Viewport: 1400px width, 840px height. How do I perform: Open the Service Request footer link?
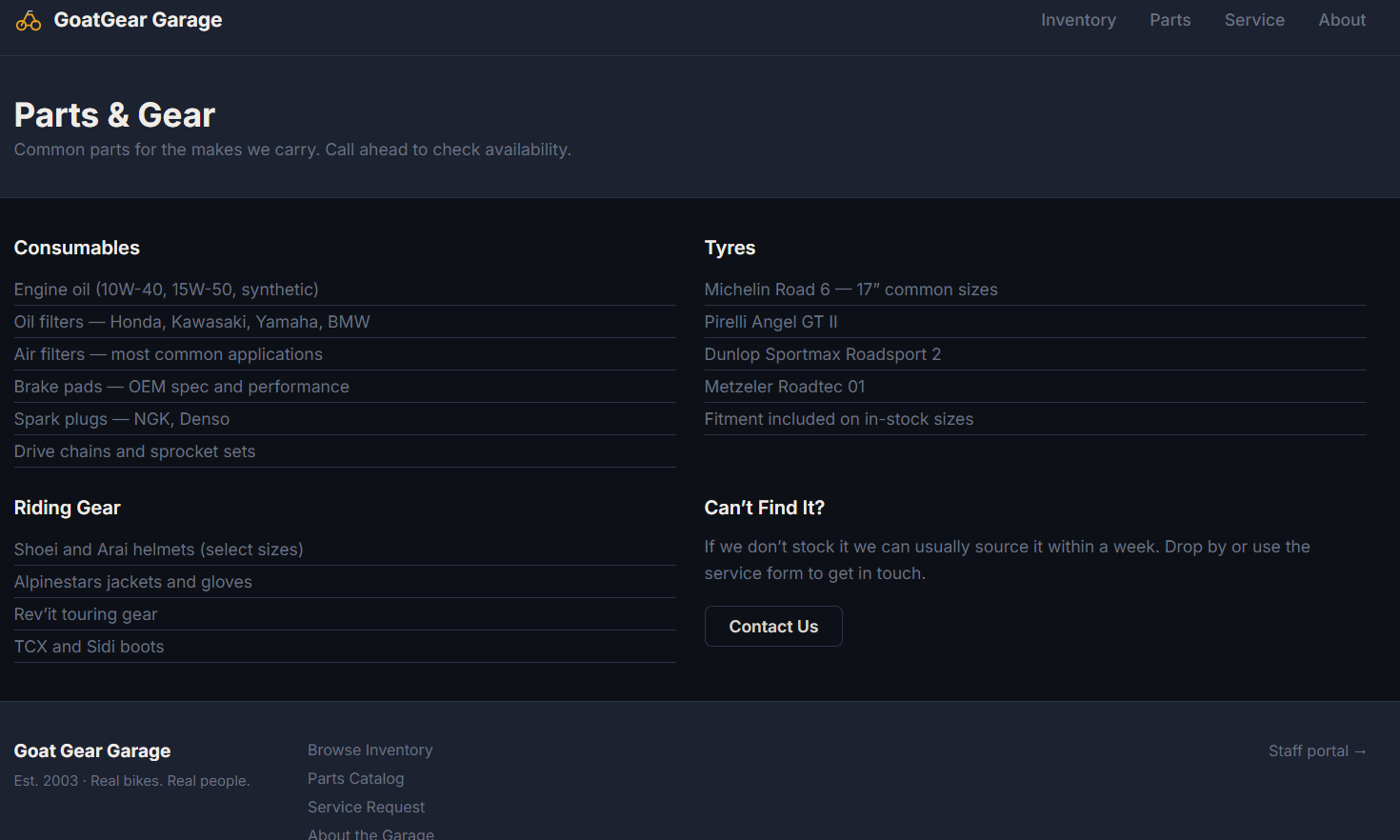367,808
